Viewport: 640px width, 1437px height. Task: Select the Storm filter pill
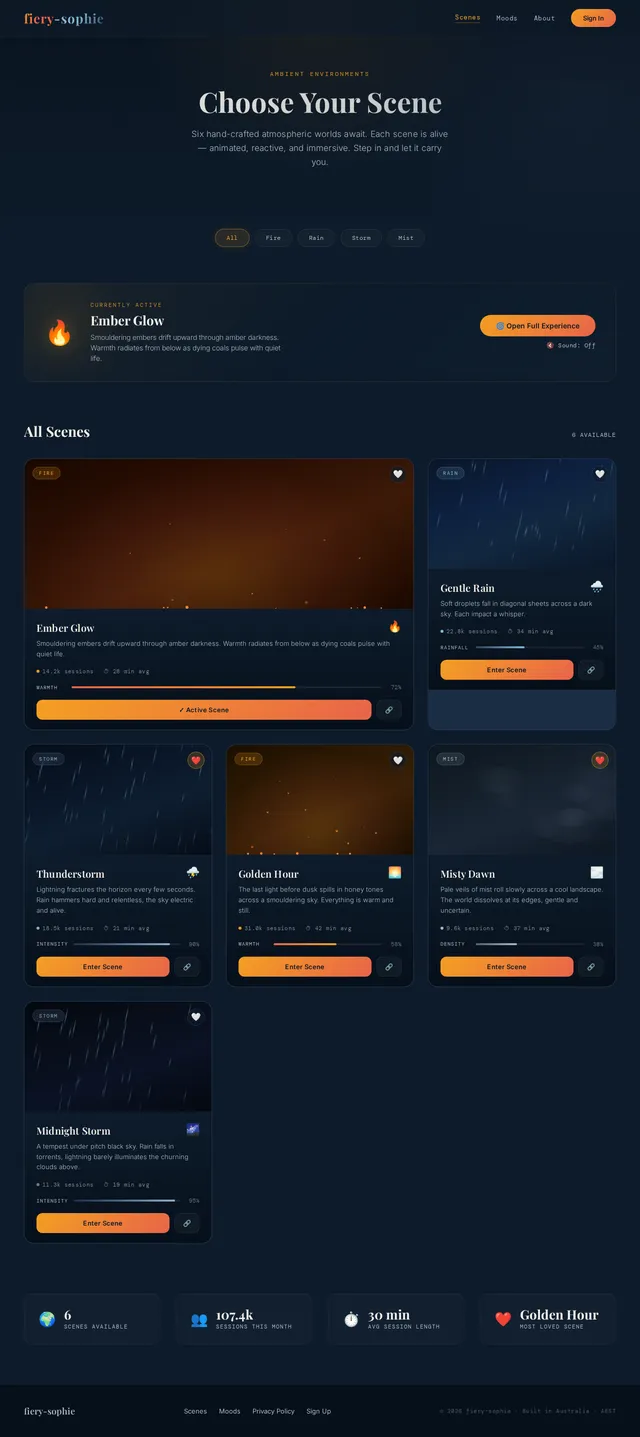361,238
